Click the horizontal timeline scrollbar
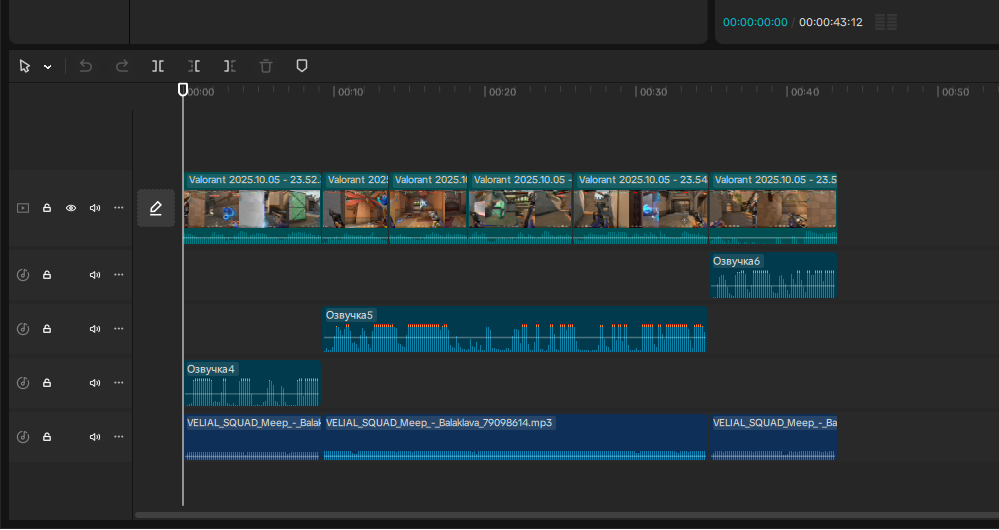The height and width of the screenshot is (530, 999). pyautogui.click(x=566, y=515)
